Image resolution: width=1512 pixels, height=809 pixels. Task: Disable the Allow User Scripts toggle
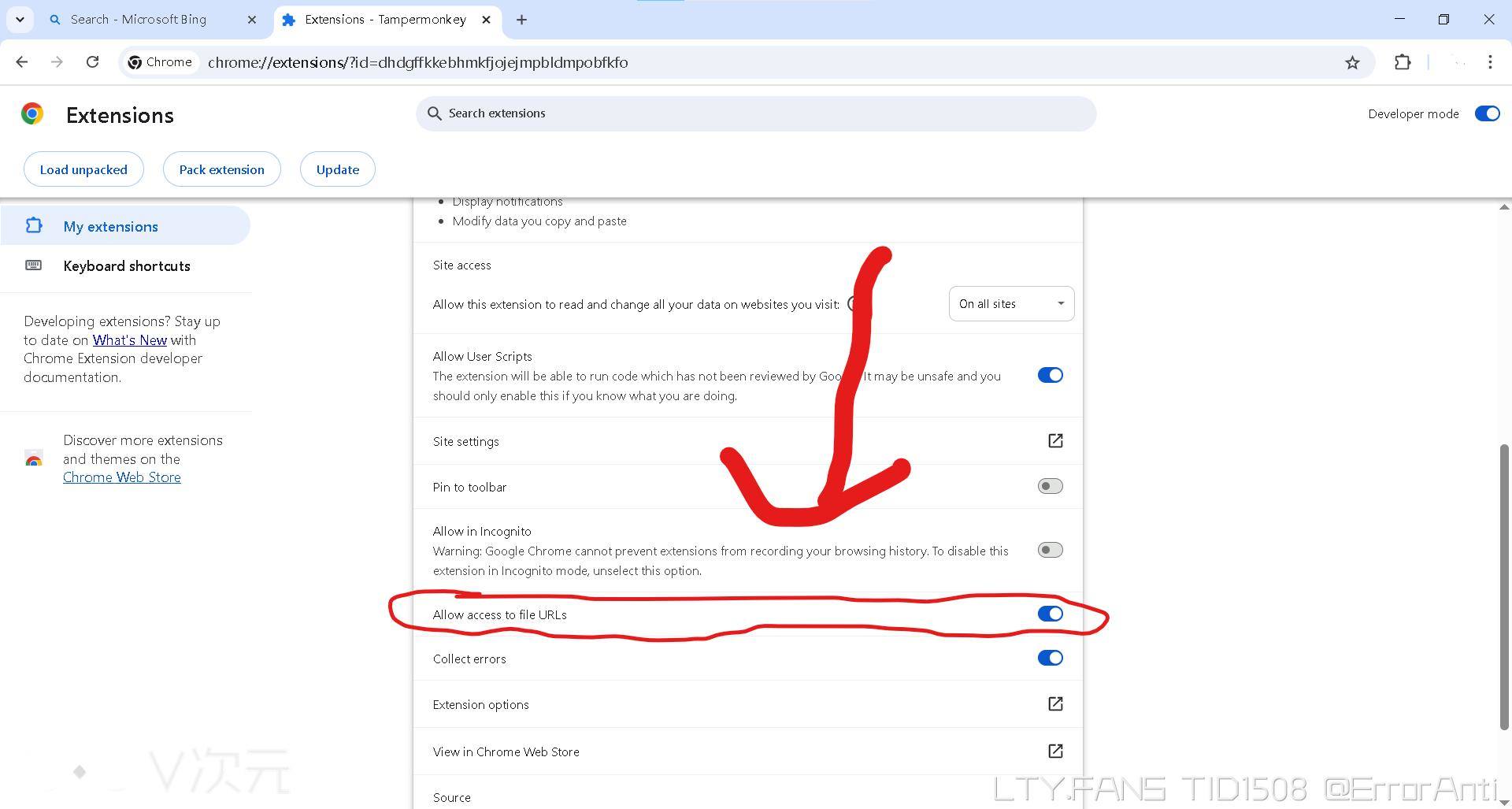click(1050, 375)
